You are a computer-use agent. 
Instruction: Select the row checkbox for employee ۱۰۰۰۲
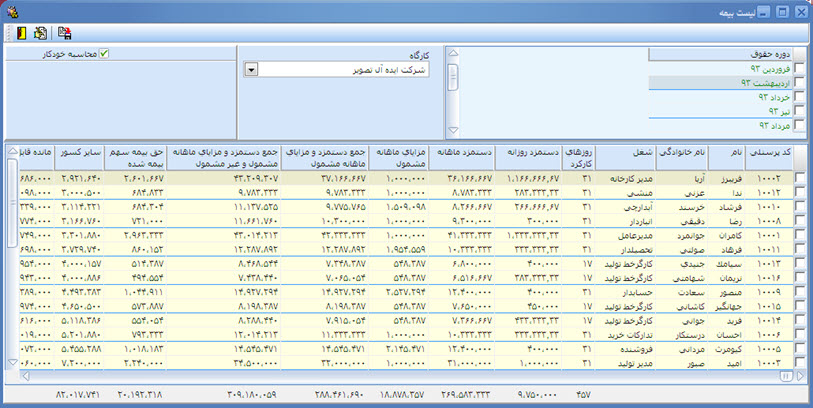click(x=801, y=177)
